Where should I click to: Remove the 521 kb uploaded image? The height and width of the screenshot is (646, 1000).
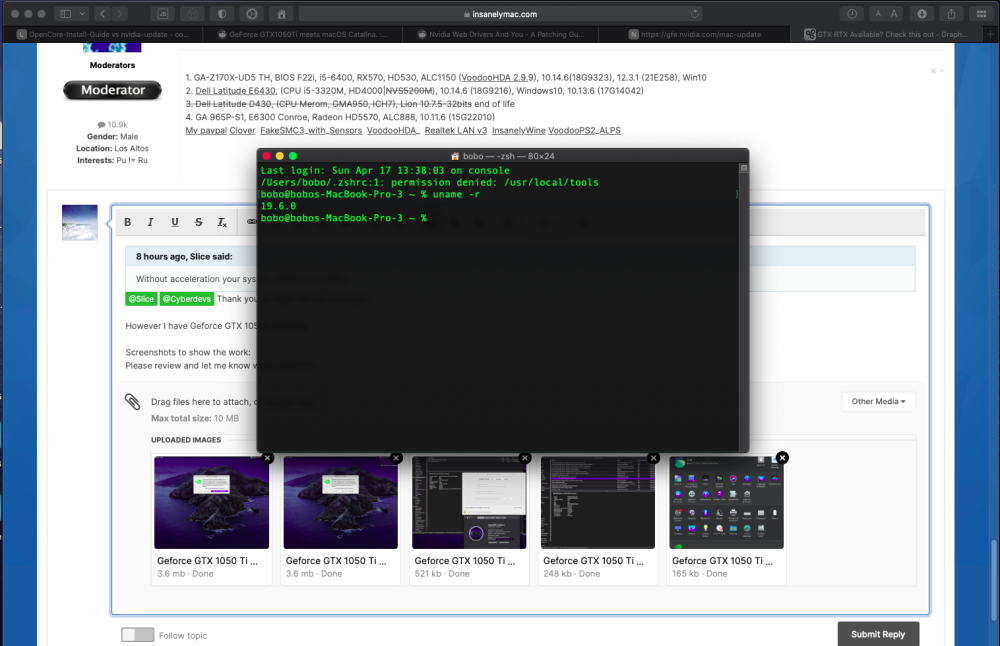(525, 458)
